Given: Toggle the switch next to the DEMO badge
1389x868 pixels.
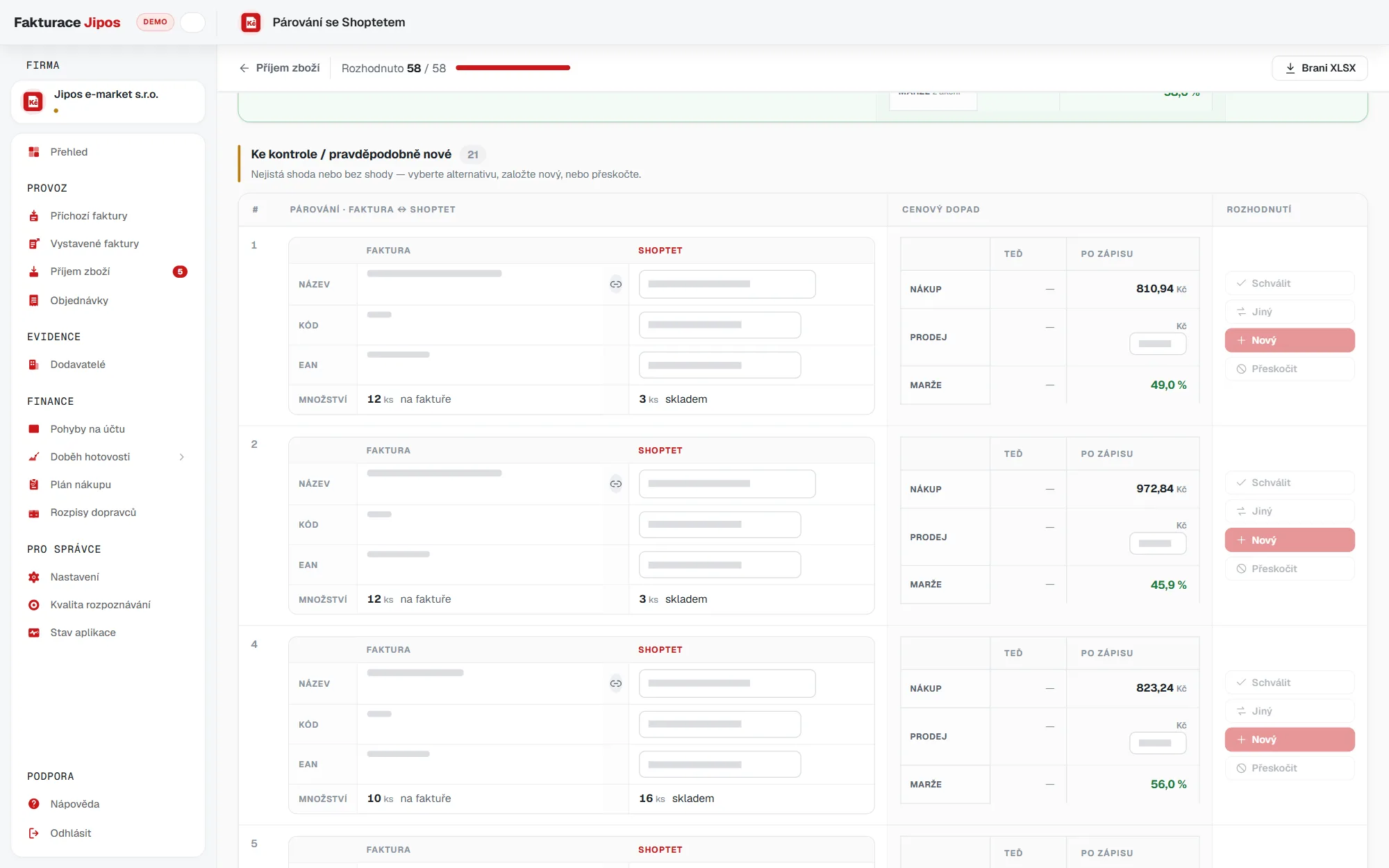Looking at the screenshot, I should point(192,22).
